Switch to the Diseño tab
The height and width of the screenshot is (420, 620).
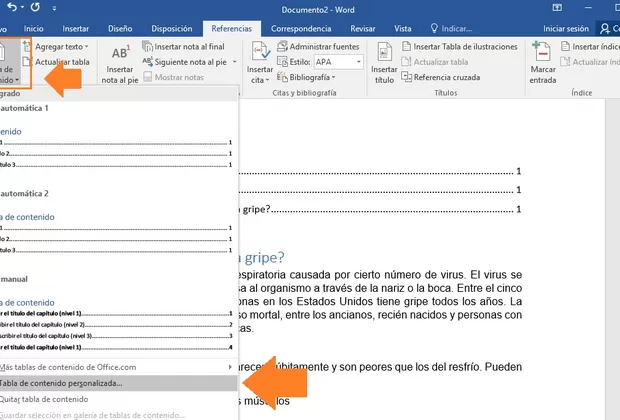120,28
